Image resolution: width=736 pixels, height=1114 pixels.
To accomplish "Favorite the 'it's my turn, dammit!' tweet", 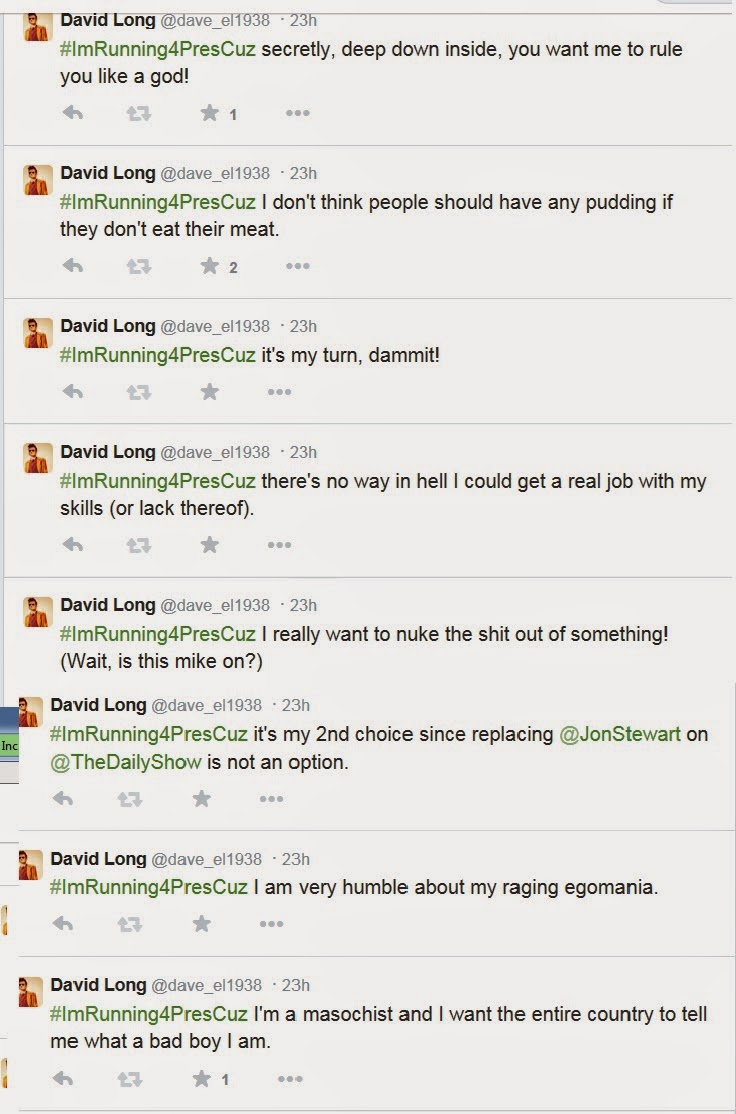I will (x=209, y=392).
